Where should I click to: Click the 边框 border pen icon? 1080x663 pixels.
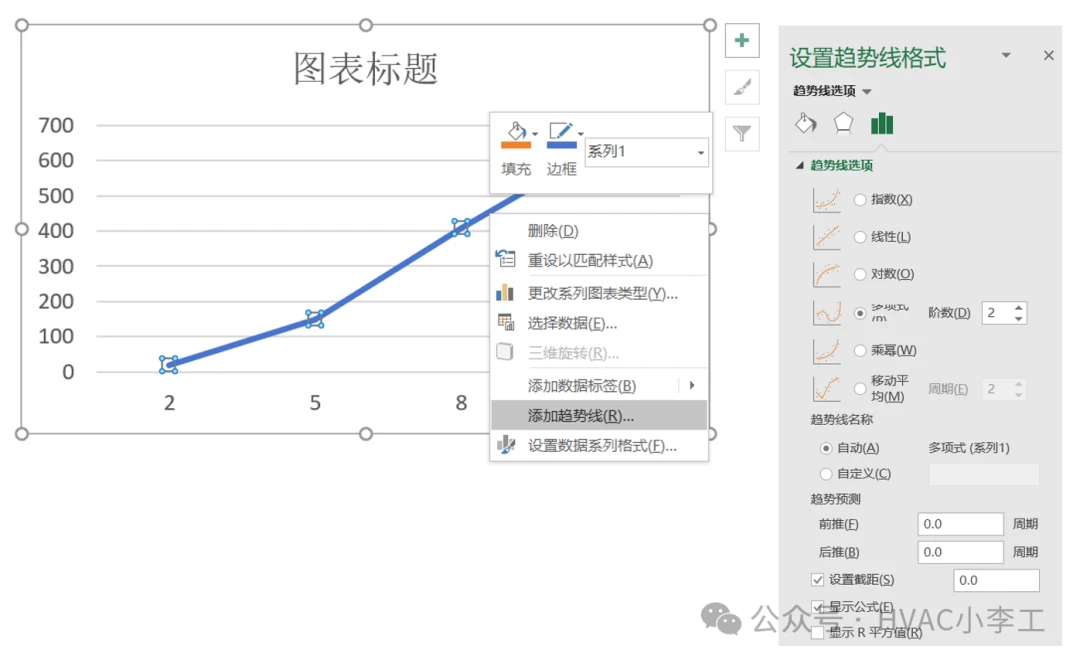[560, 131]
